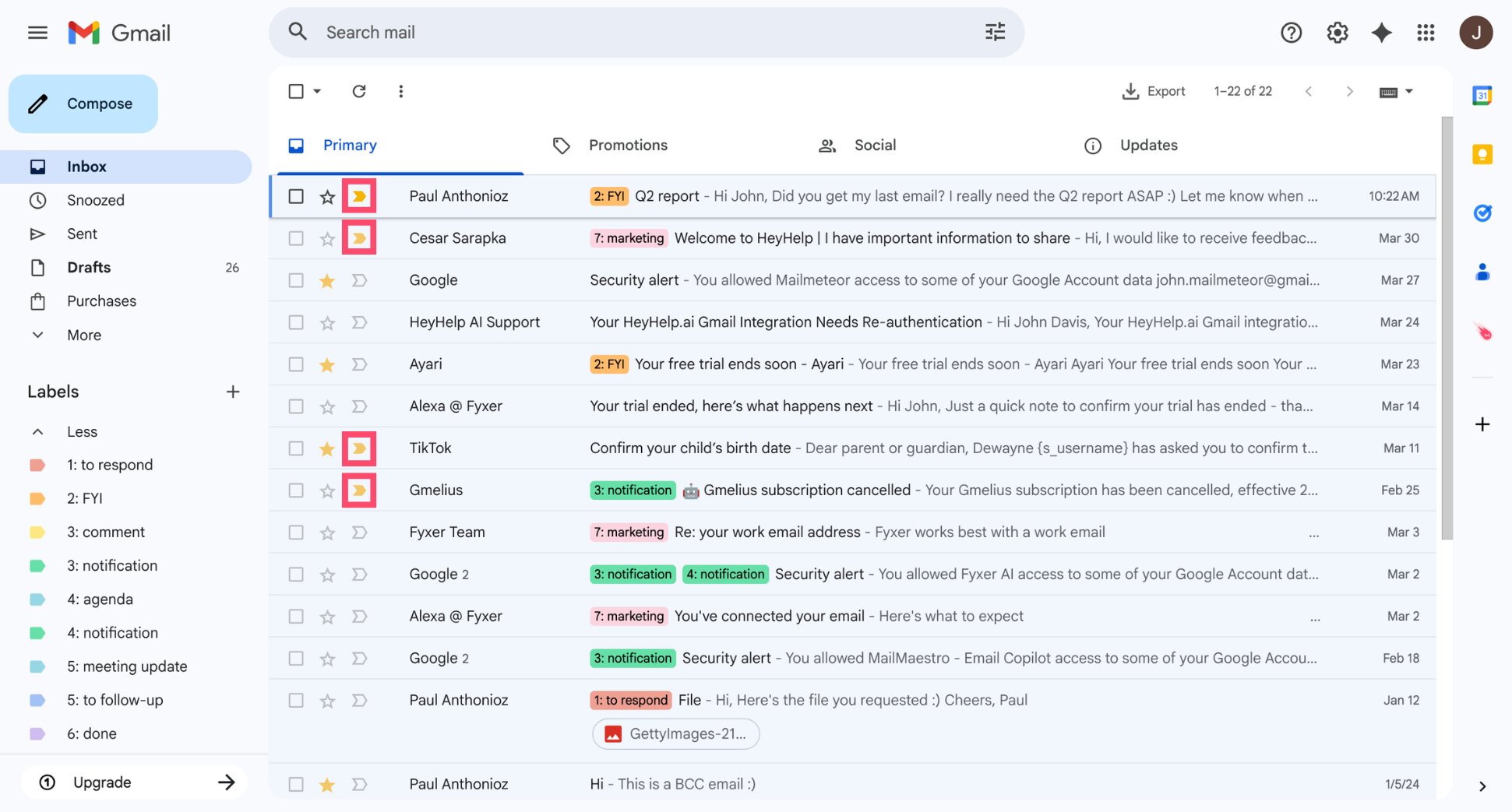
Task: Open the '5: meeting update' label
Action: (126, 666)
